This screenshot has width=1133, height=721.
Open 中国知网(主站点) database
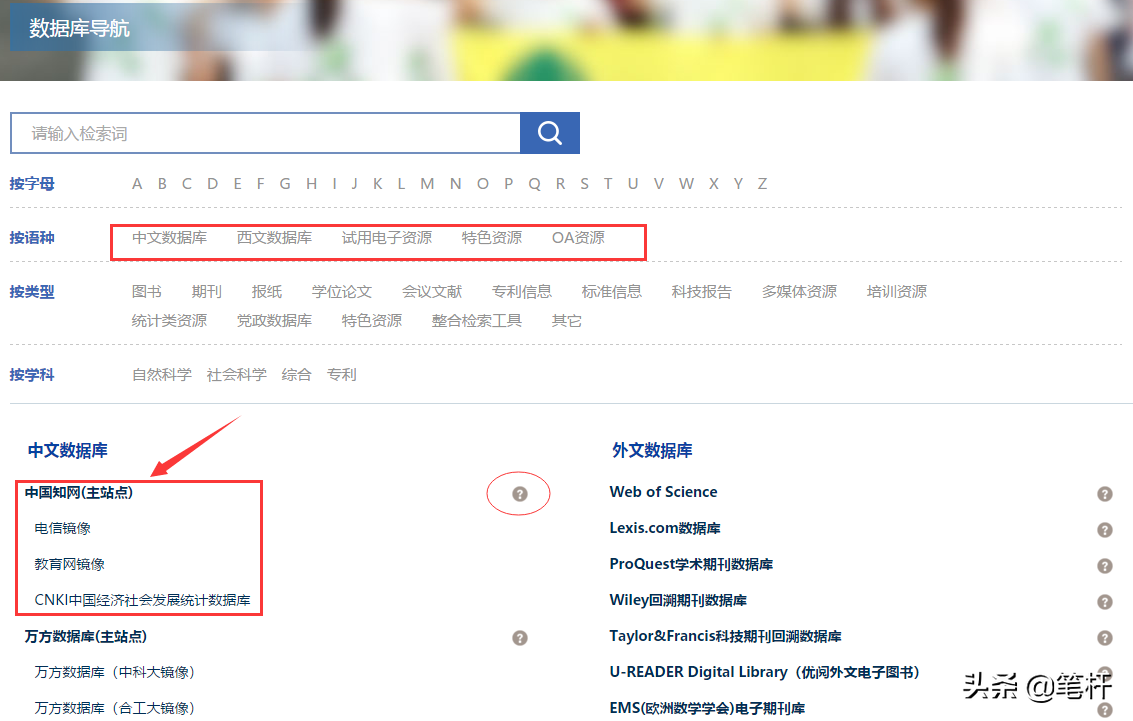(79, 493)
